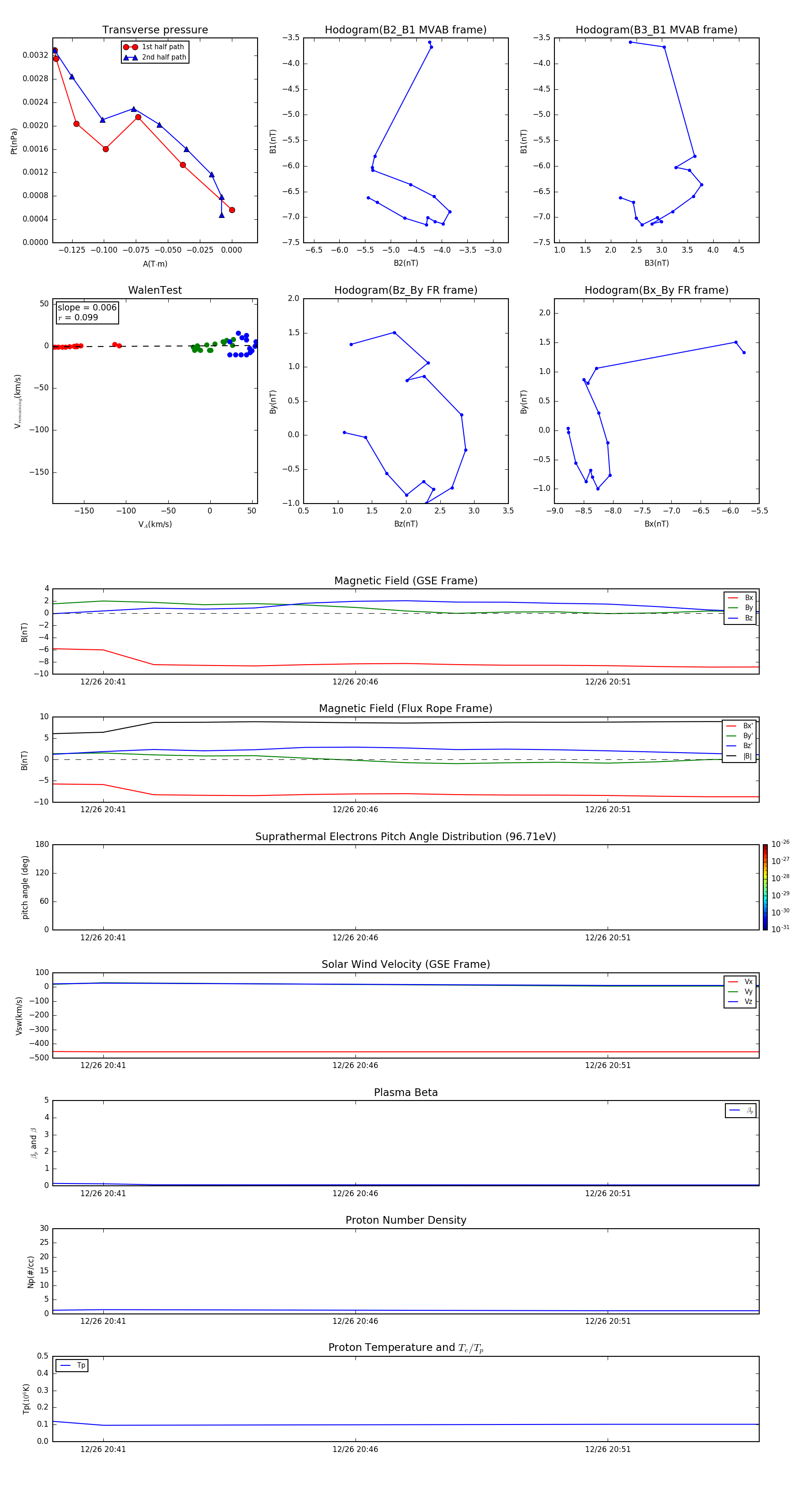
Task: Click the 10^-26 colorbar label
Action: coord(780,844)
